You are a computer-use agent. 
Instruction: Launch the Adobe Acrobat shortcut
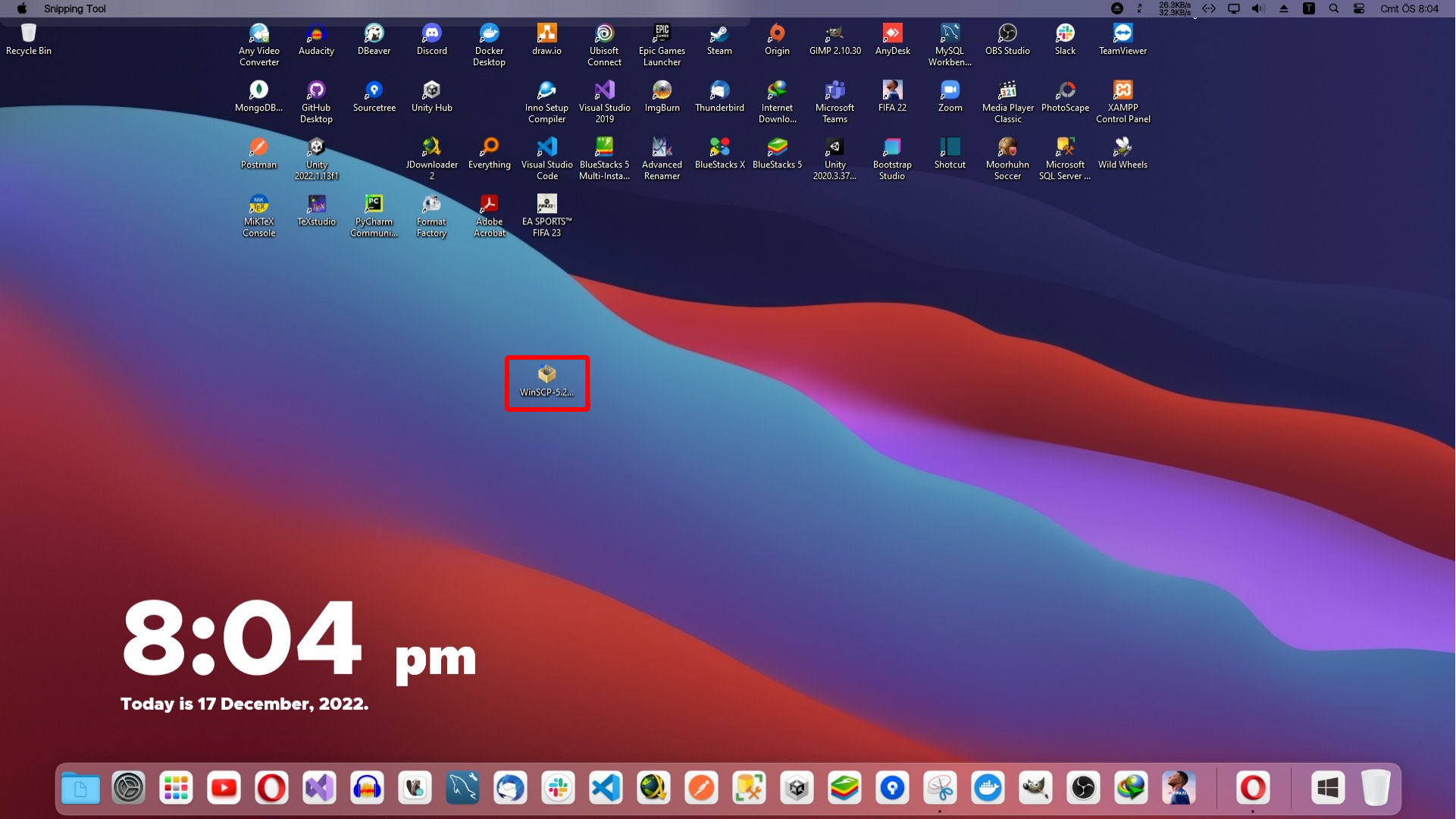coord(490,215)
